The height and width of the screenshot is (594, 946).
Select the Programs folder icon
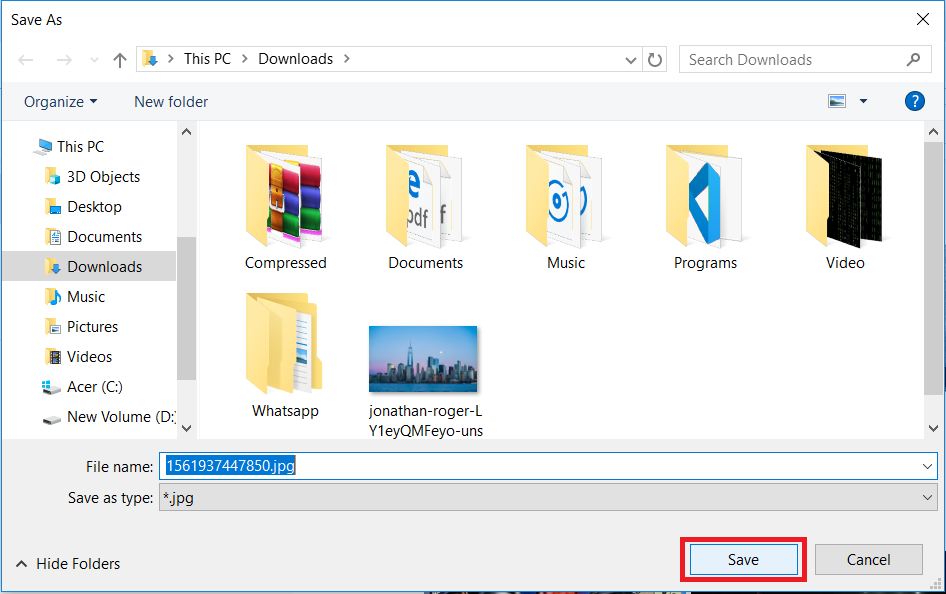click(705, 195)
